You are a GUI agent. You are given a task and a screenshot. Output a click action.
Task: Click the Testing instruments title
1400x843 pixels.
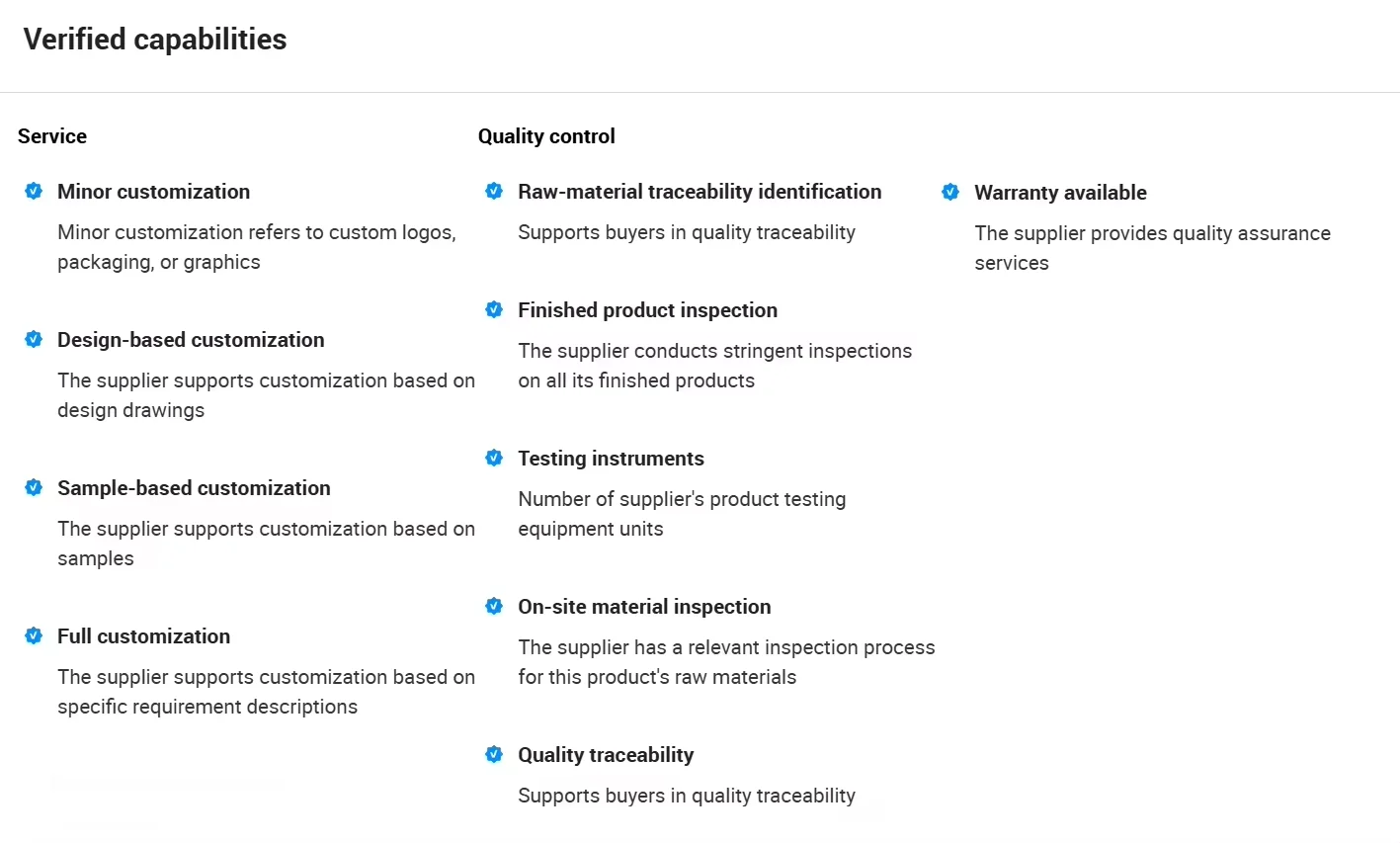pos(611,459)
